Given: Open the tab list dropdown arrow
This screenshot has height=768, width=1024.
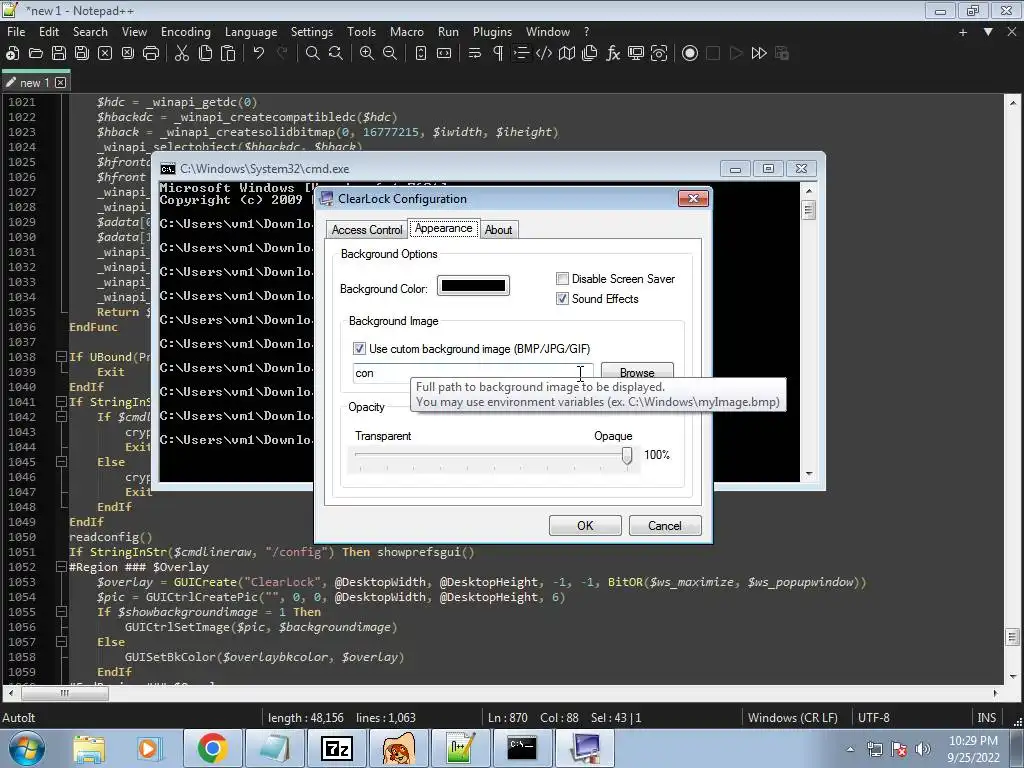Looking at the screenshot, I should coord(988,32).
